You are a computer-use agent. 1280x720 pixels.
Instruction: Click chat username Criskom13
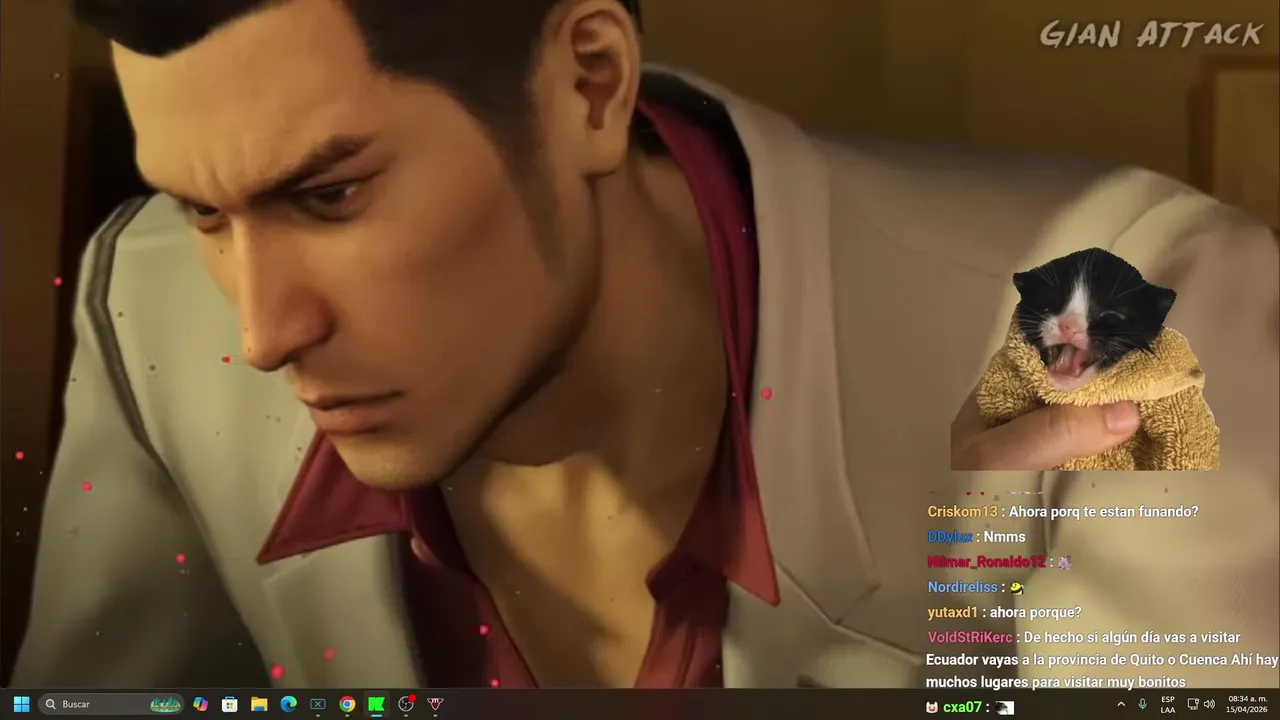coord(962,512)
